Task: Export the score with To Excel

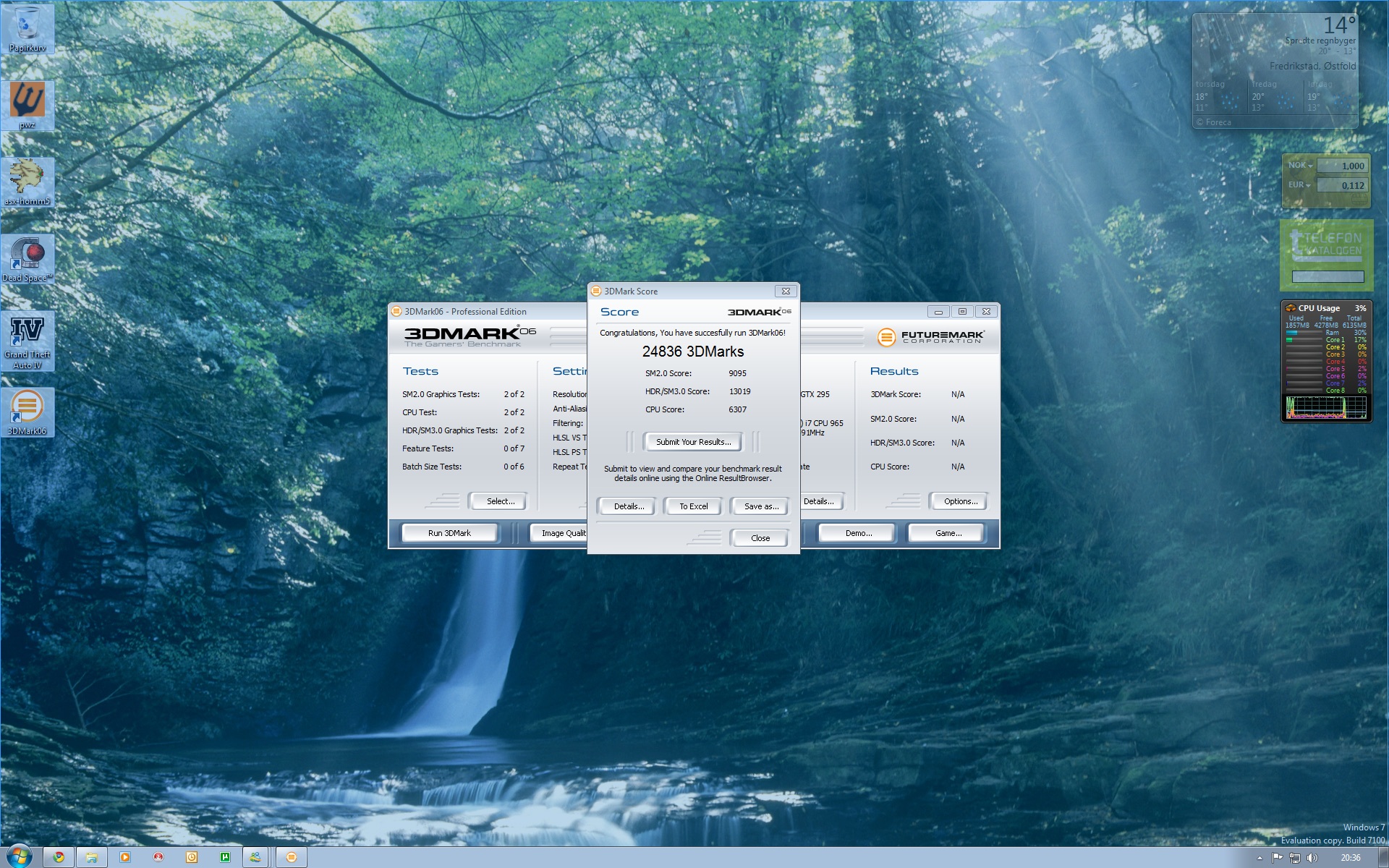Action: [x=693, y=506]
